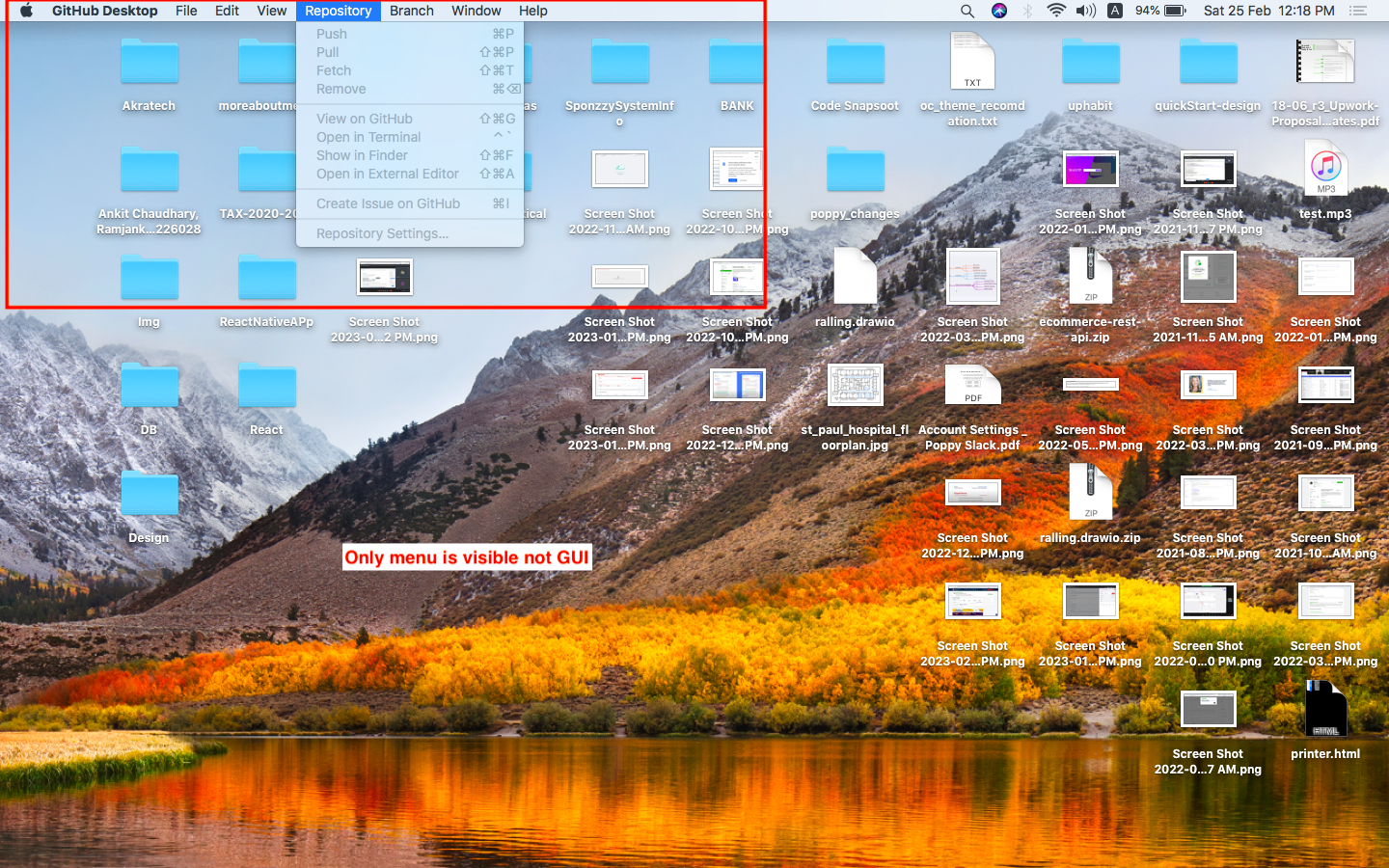1389x868 pixels.
Task: Select the Code Snapsoot folder
Action: tap(855, 62)
